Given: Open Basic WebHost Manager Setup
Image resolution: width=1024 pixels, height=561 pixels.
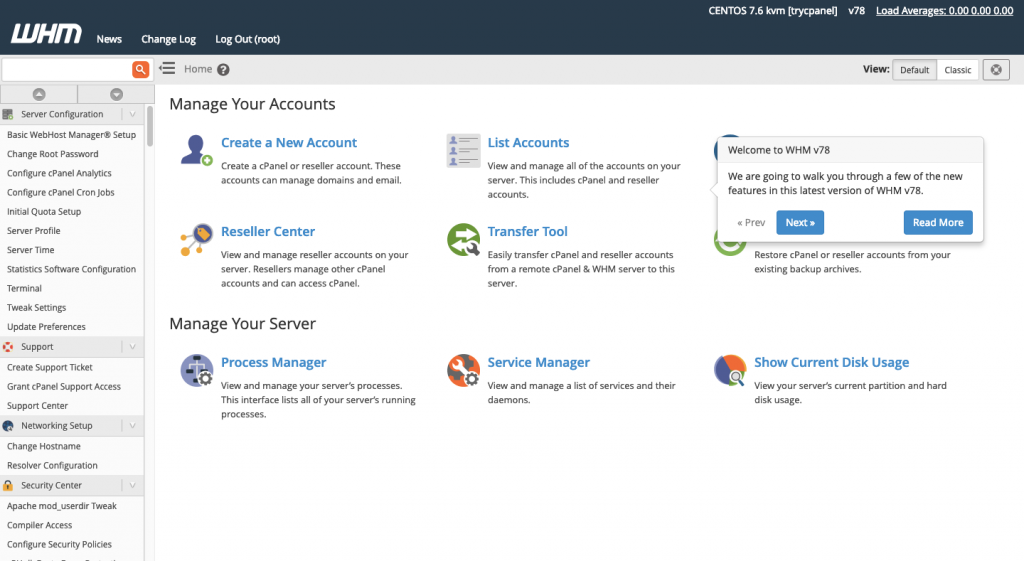Looking at the screenshot, I should 71,135.
